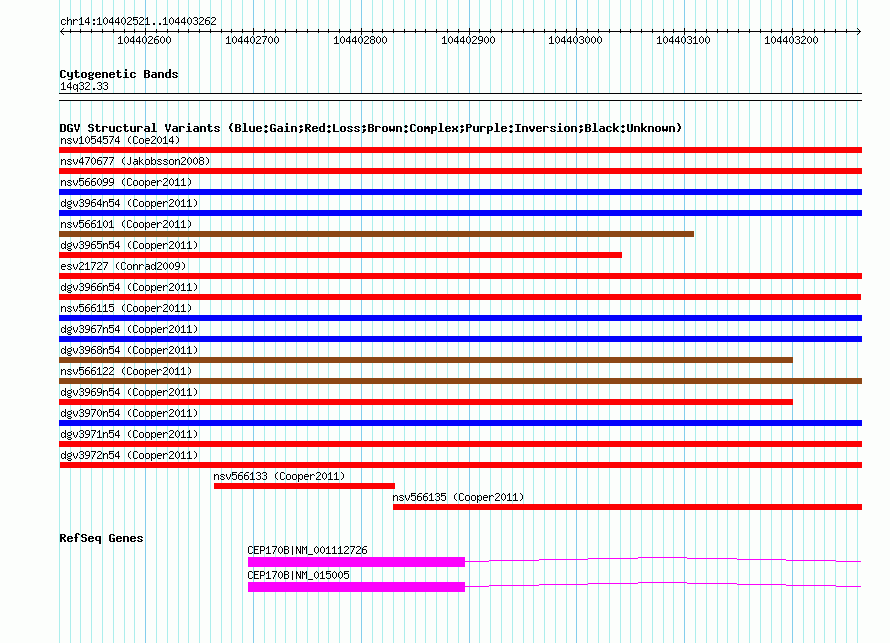
Task: Click the red bar for dgv3966n54
Action: click(460, 297)
